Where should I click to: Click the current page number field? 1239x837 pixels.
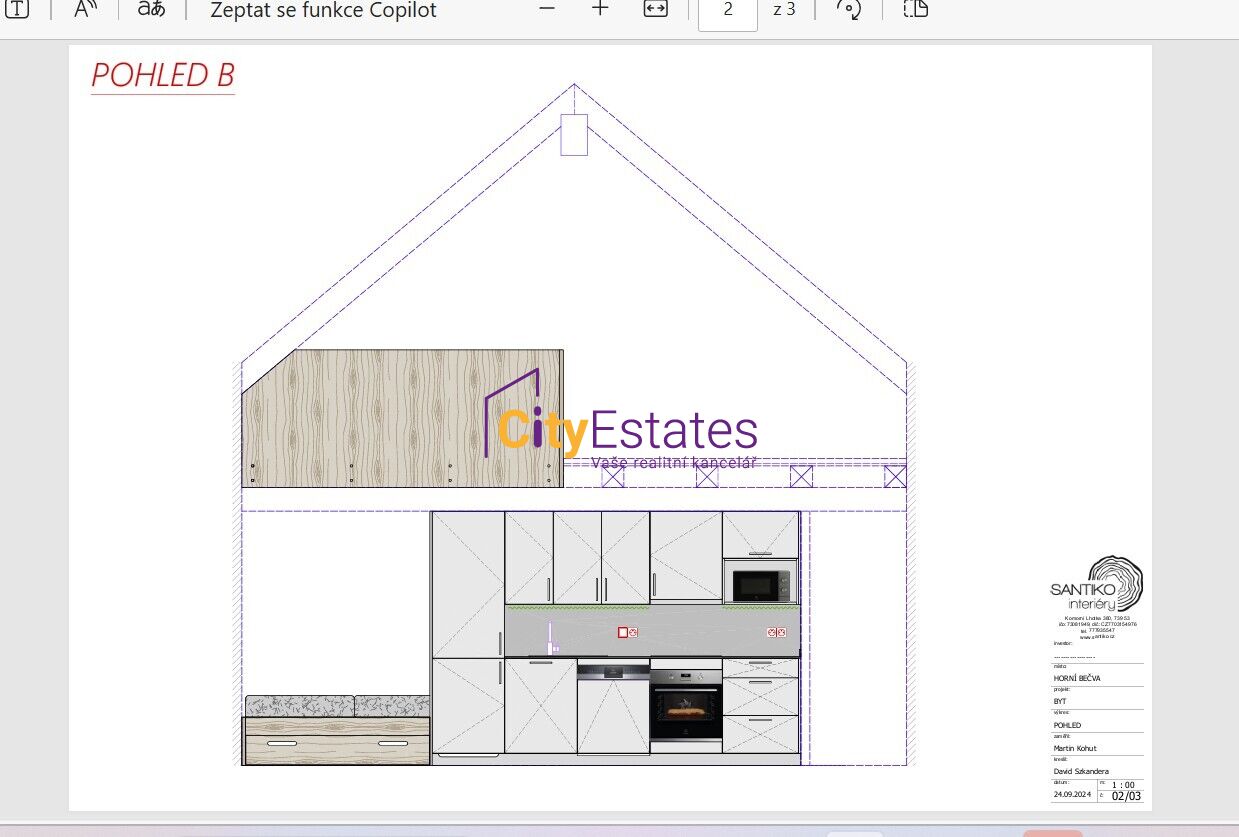(727, 11)
